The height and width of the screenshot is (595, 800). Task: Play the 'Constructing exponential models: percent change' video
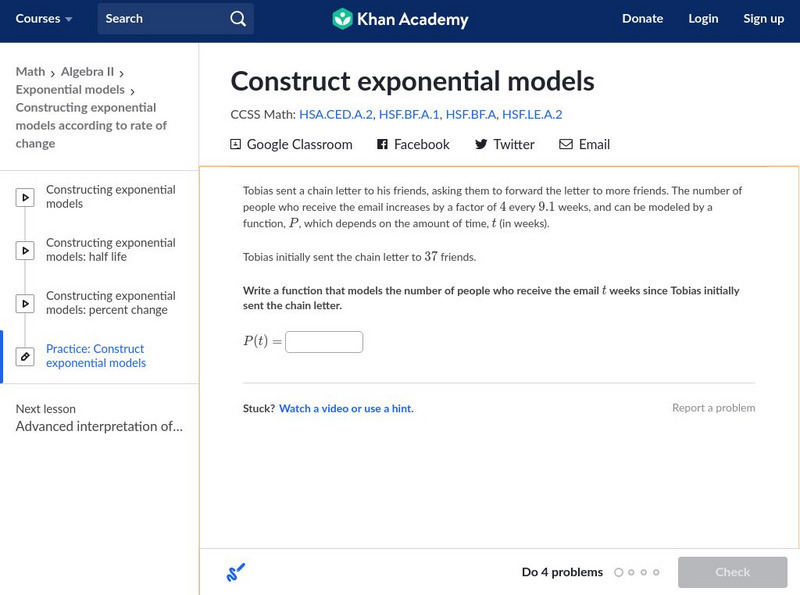25,303
